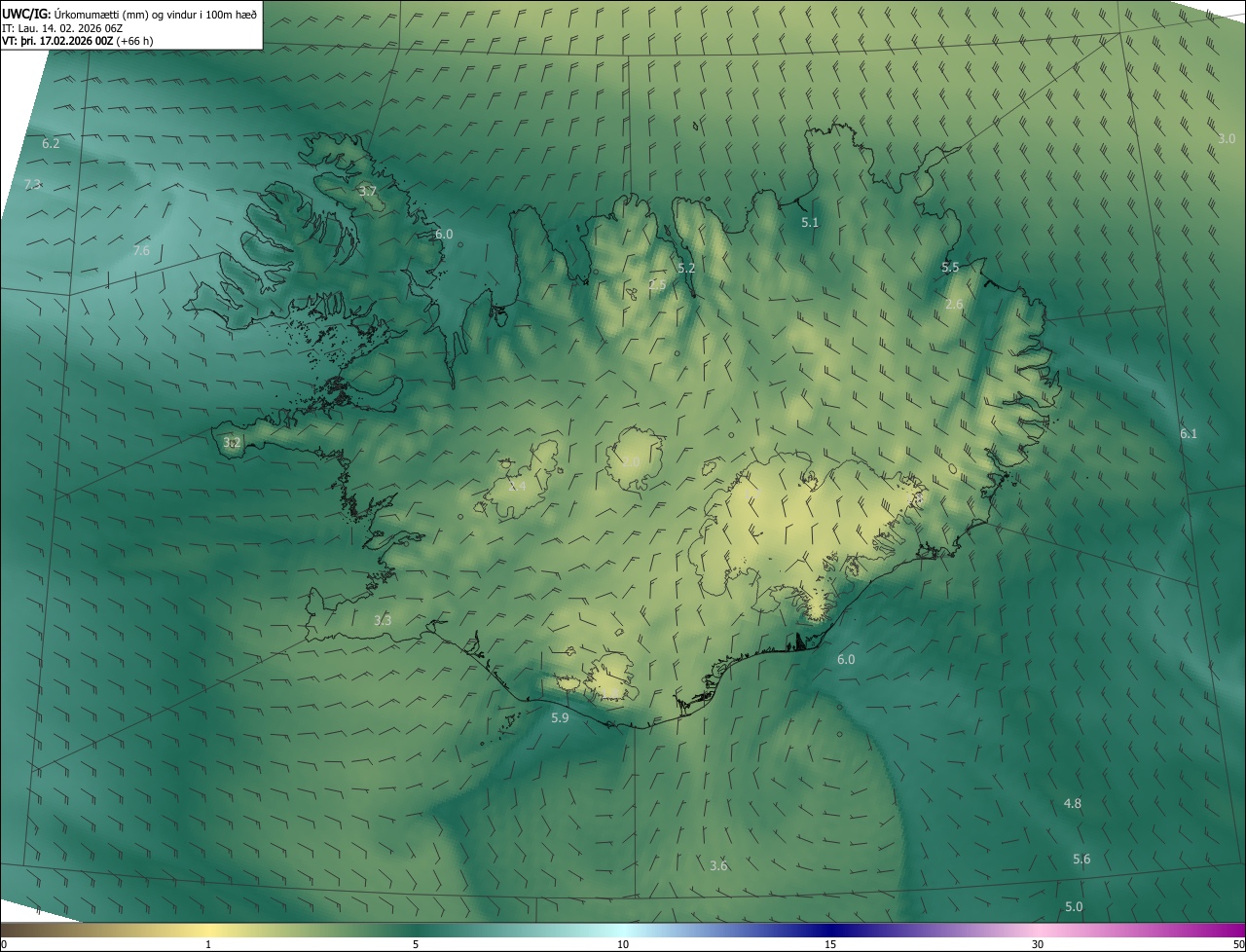Select the 30 mark on the color legend
1246x952 pixels.
[x=1038, y=944]
